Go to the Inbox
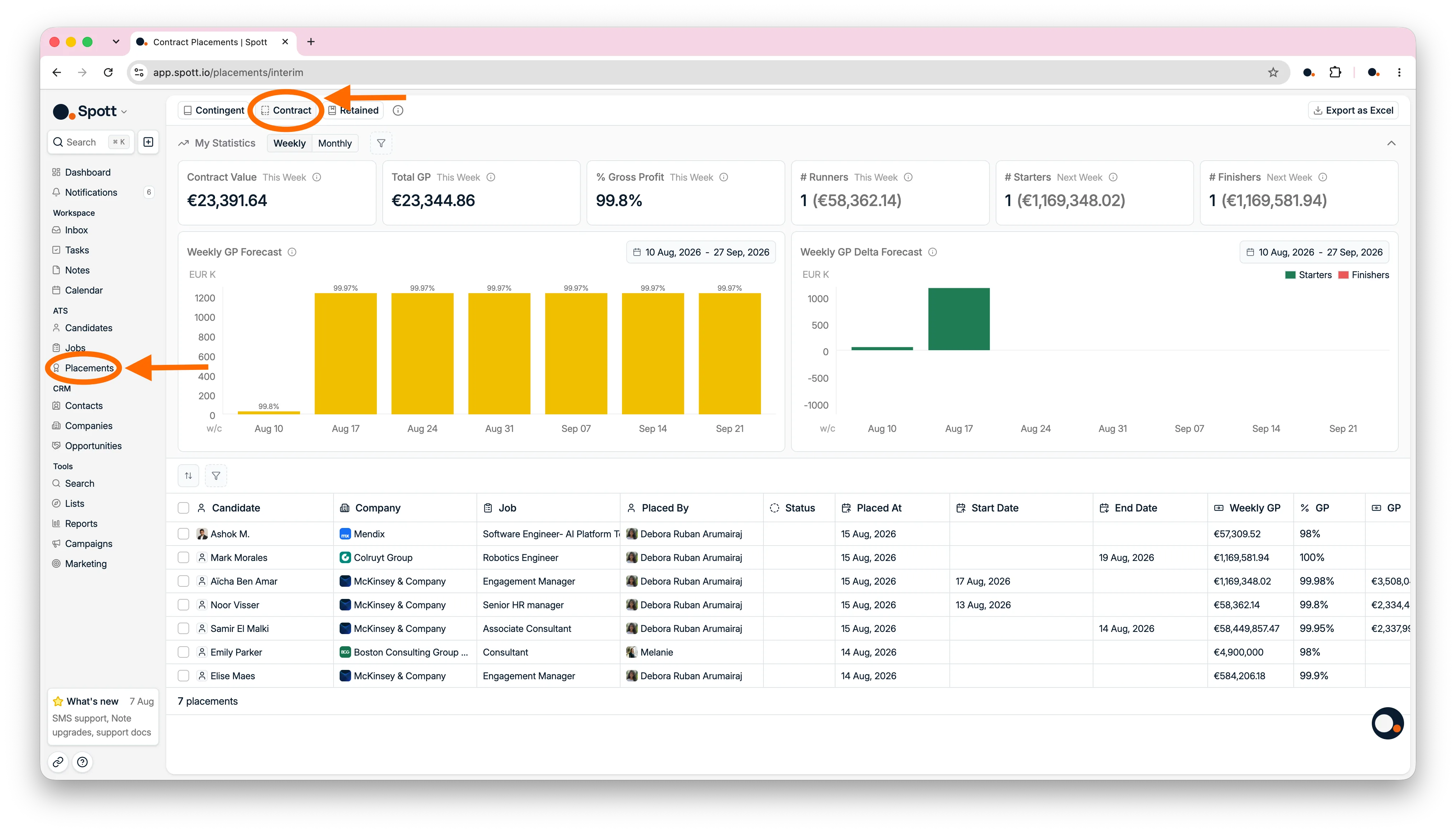 tap(76, 230)
